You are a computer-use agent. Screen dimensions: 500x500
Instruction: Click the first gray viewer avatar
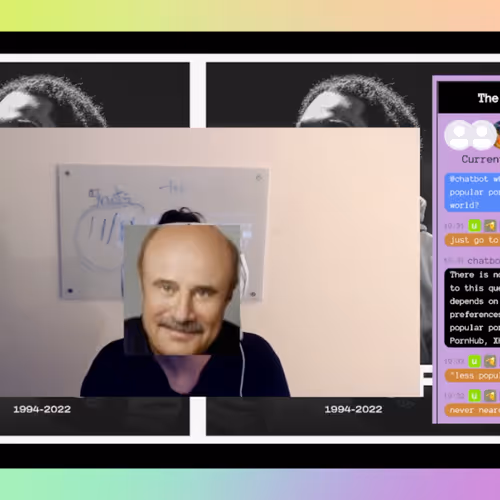coord(459,135)
